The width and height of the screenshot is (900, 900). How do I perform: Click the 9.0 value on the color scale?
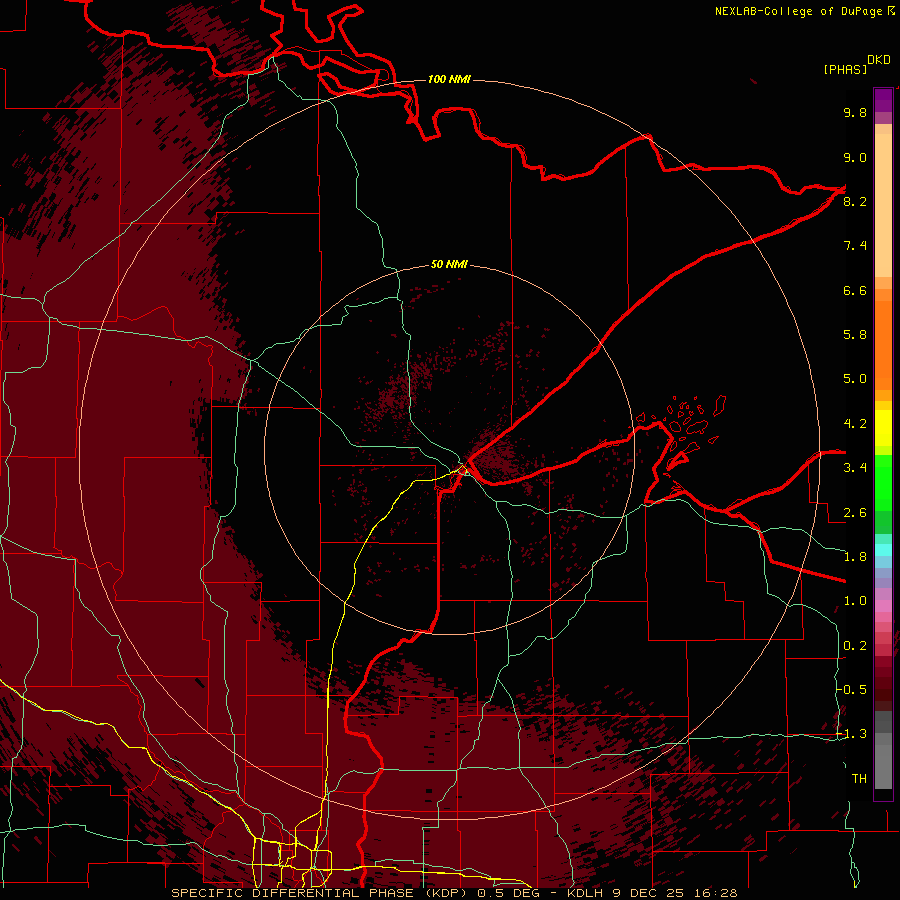pos(855,157)
